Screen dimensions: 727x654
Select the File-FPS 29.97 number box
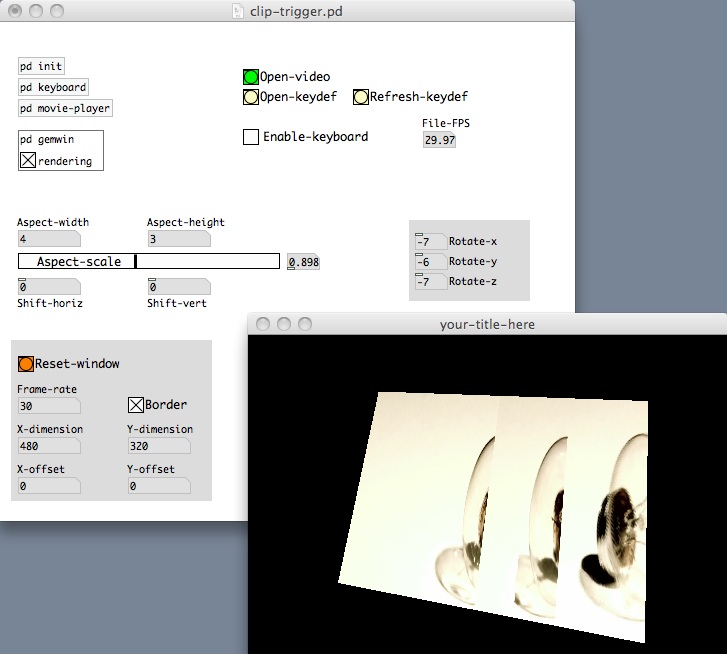(x=440, y=140)
